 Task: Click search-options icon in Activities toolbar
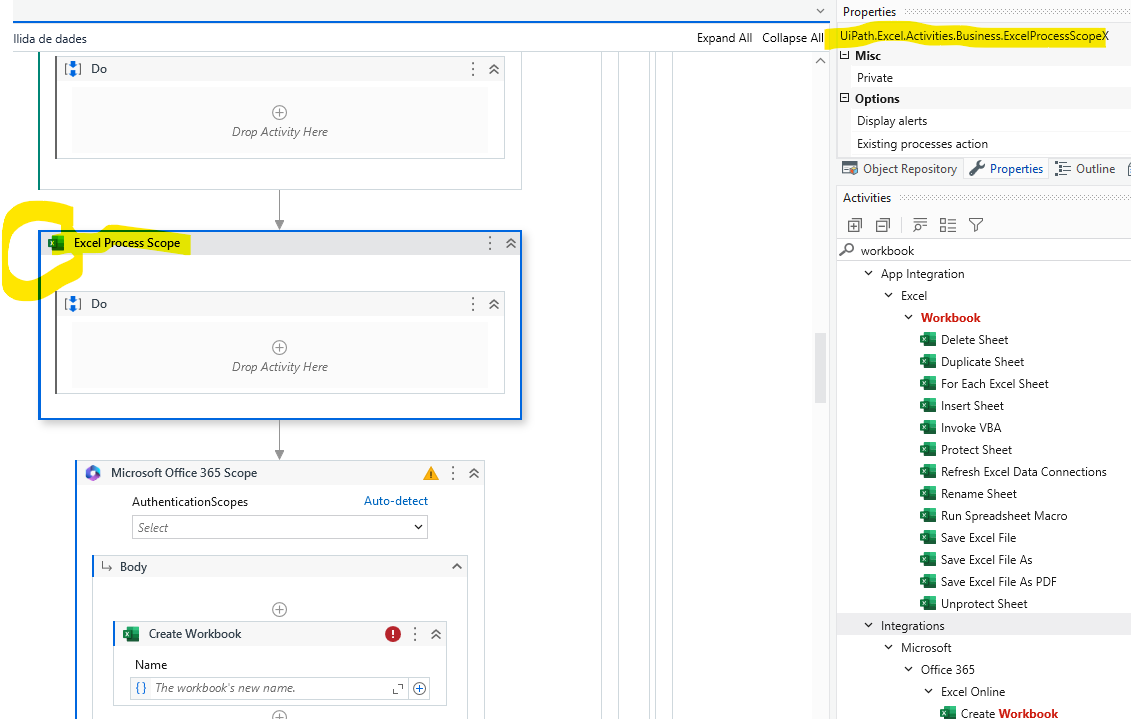click(920, 226)
